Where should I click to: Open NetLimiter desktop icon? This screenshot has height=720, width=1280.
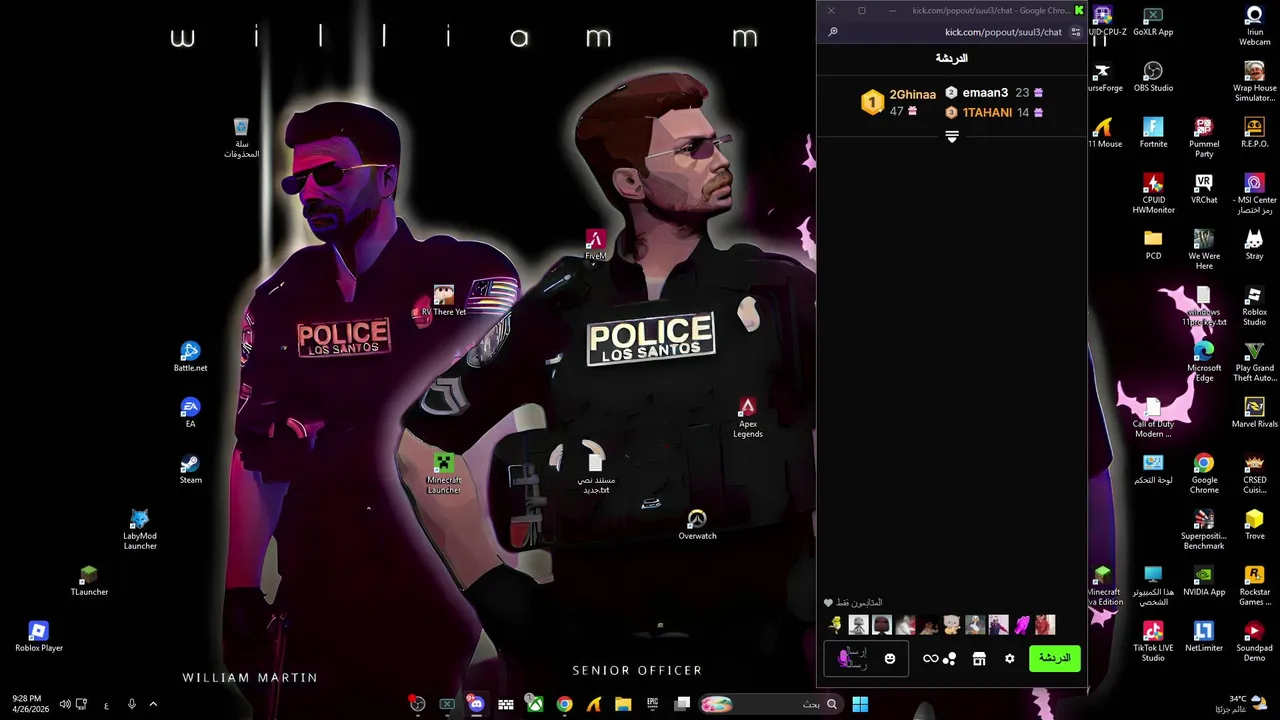1204,637
